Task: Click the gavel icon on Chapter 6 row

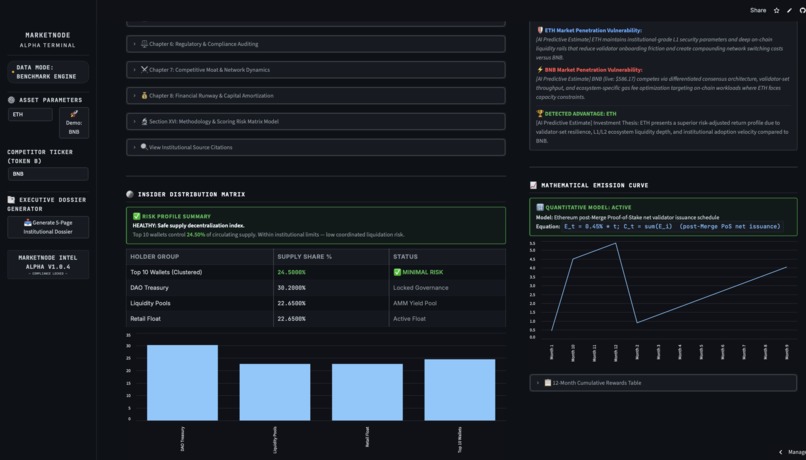Action: pyautogui.click(x=144, y=44)
